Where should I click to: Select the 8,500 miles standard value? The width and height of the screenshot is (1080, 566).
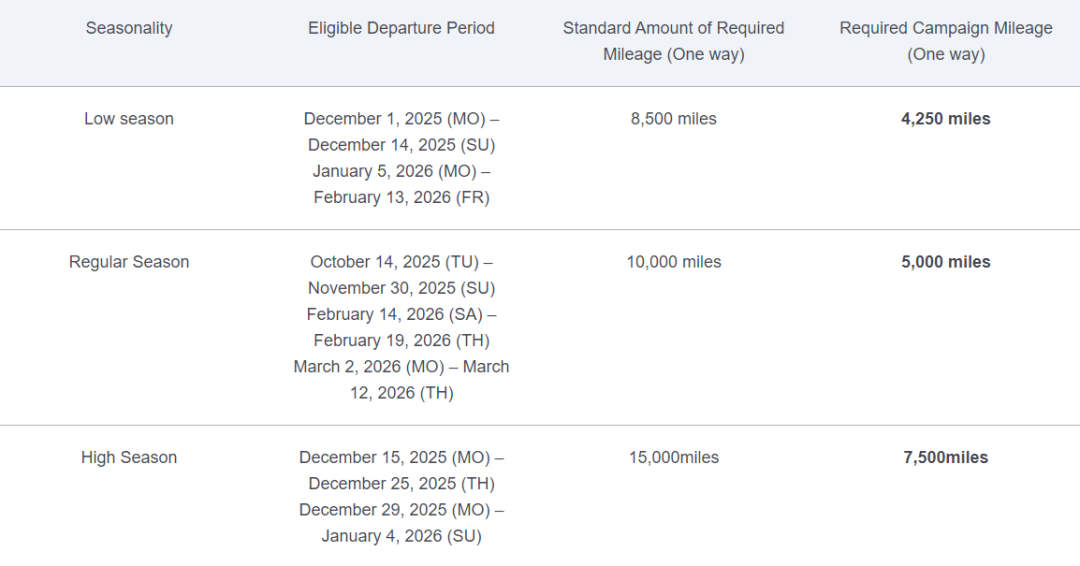pos(673,118)
